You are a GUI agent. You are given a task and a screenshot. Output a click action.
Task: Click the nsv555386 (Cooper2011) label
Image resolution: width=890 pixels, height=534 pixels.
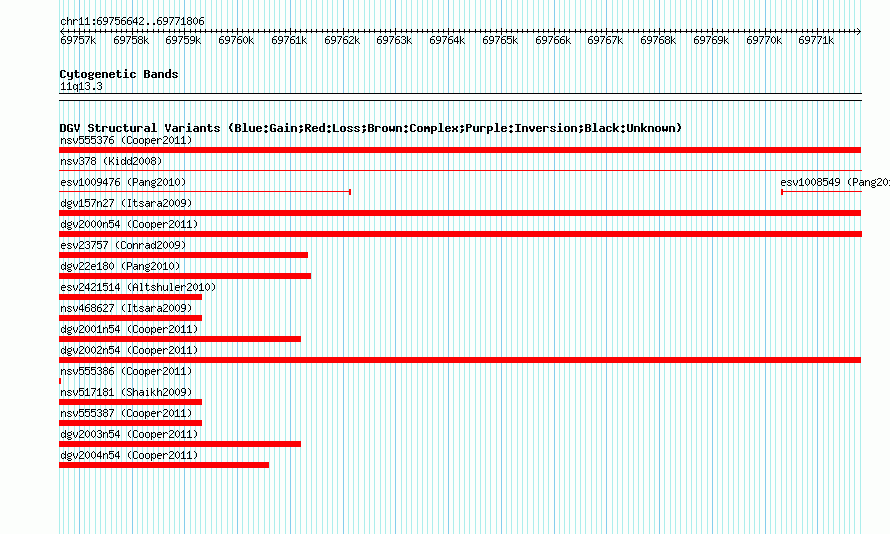click(x=126, y=371)
